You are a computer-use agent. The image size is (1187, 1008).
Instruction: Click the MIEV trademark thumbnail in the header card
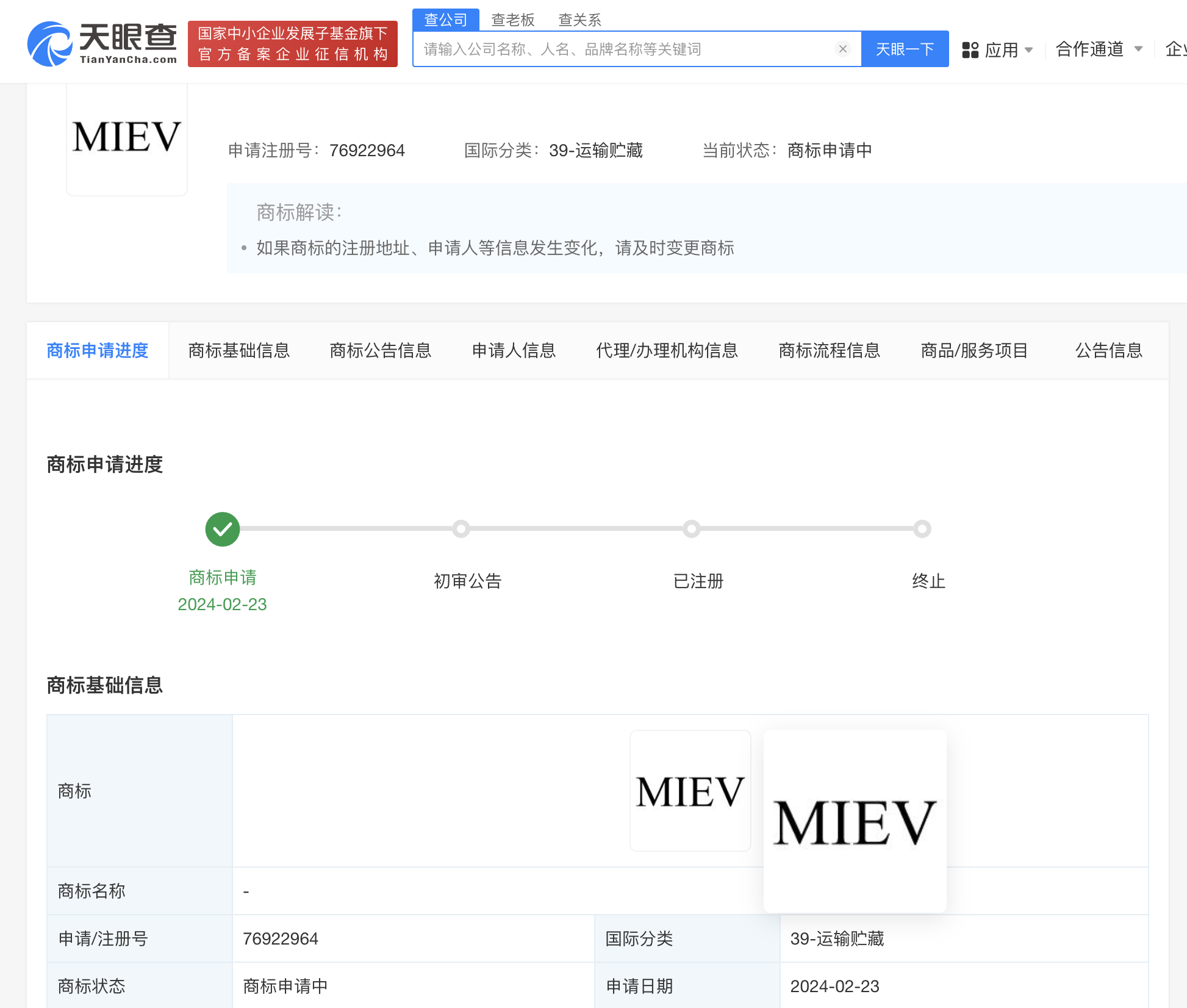pos(127,137)
